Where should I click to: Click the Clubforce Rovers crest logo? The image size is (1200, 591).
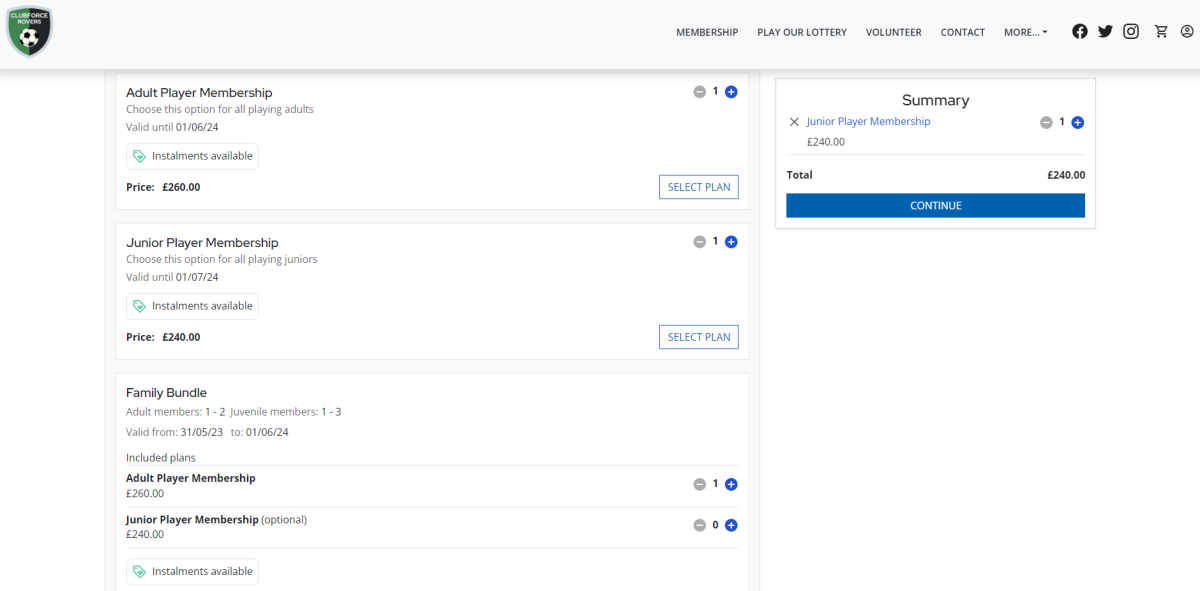click(x=29, y=31)
